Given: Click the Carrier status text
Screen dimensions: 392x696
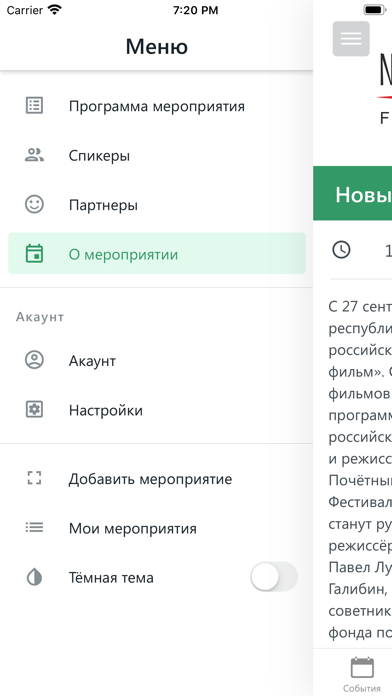Looking at the screenshot, I should [x=25, y=10].
